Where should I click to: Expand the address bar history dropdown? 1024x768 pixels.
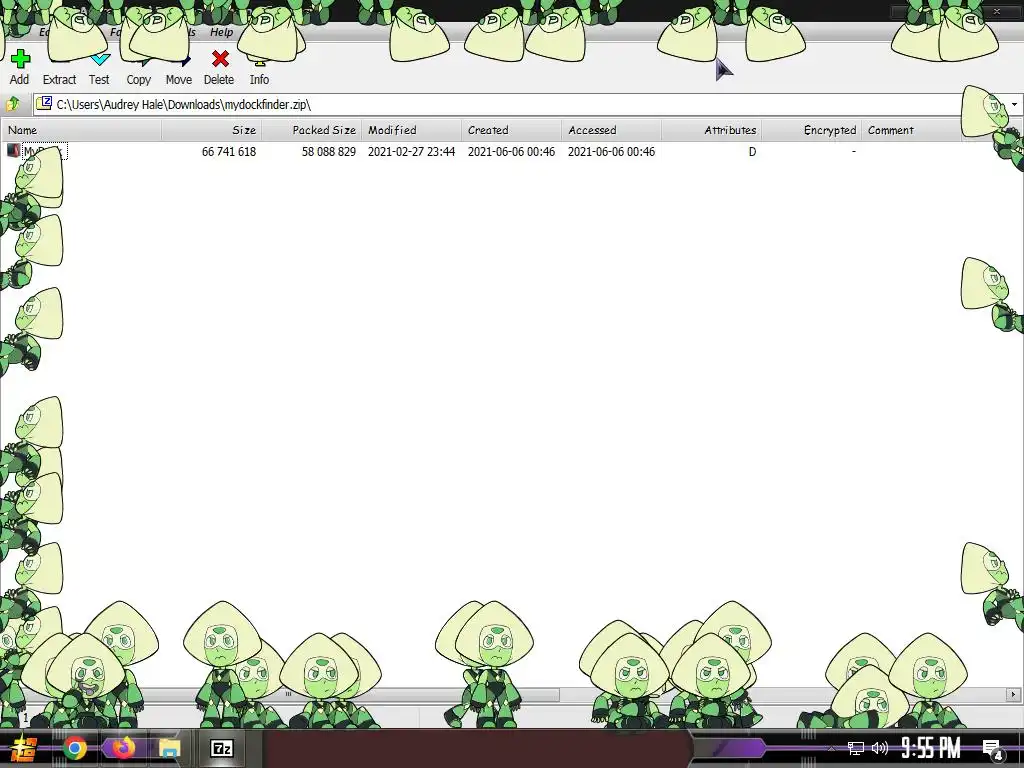1014,104
